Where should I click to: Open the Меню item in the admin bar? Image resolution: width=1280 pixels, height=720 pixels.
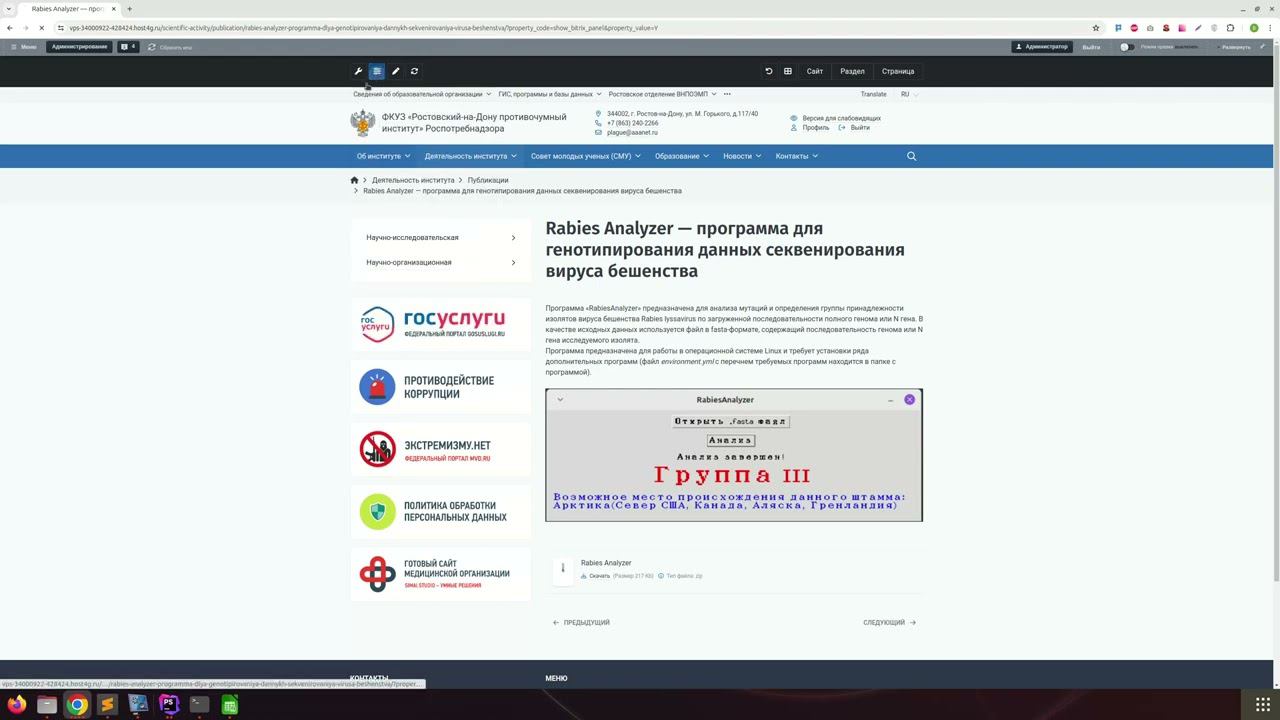[23, 47]
